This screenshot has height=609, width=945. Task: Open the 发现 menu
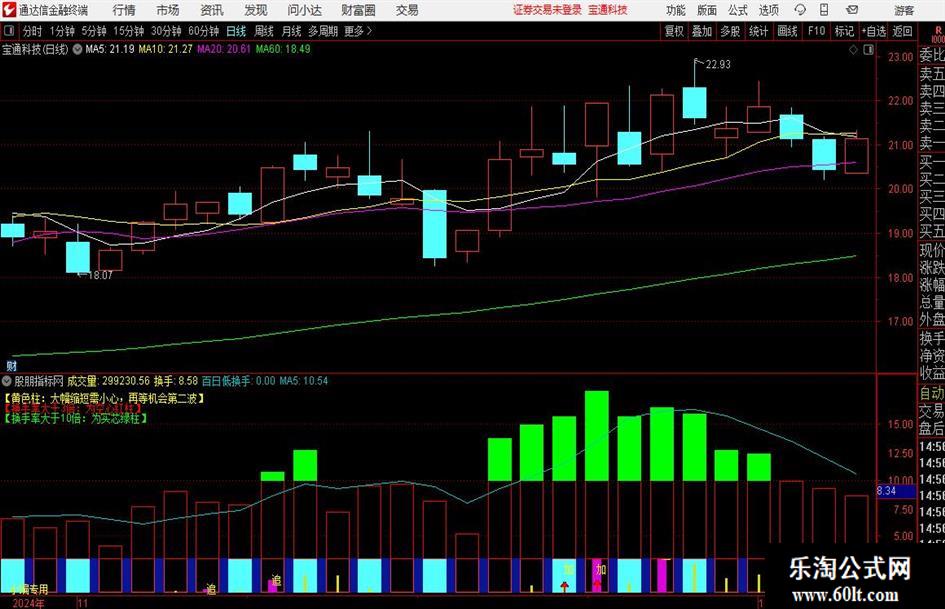coord(256,10)
